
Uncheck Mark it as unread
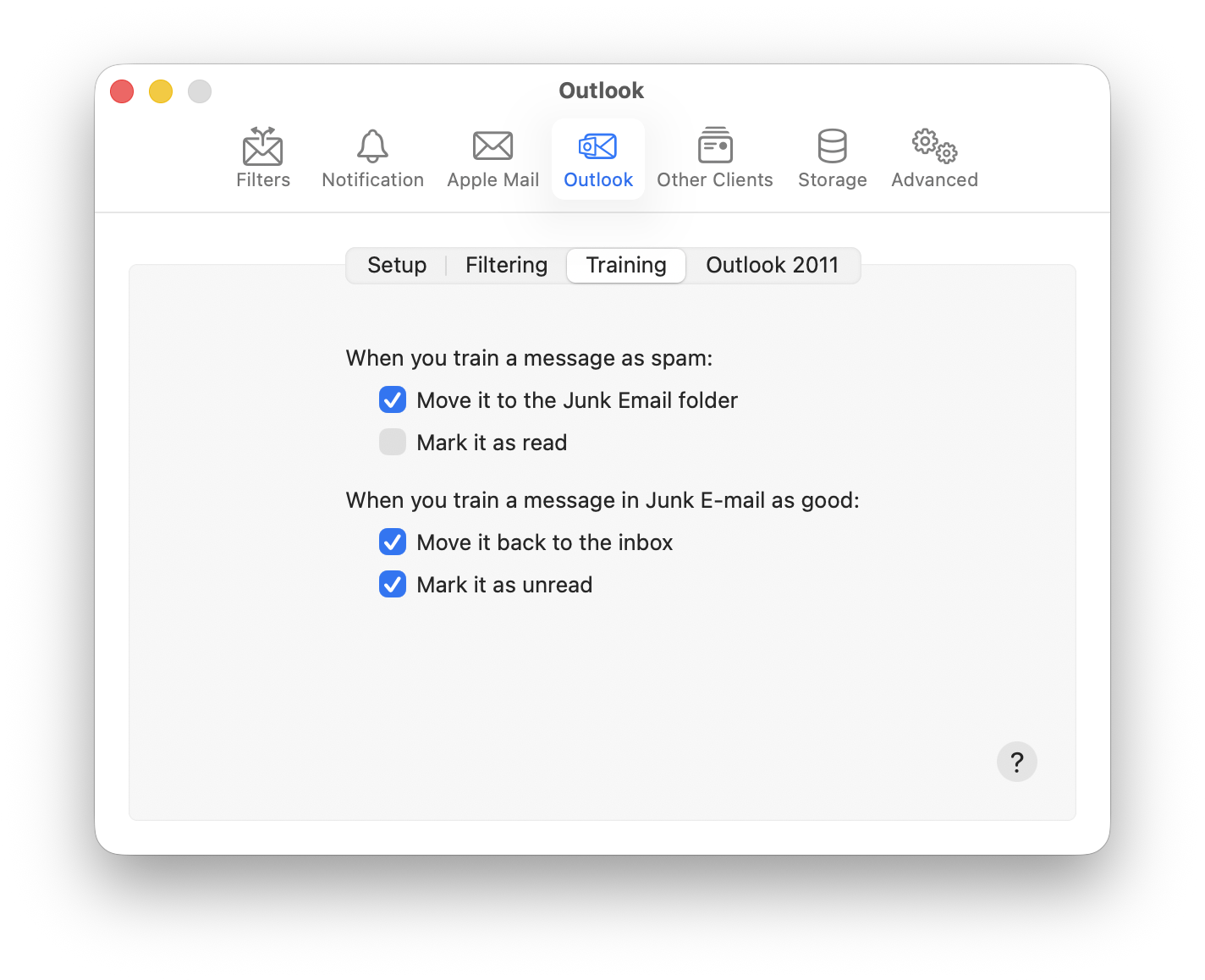393,584
